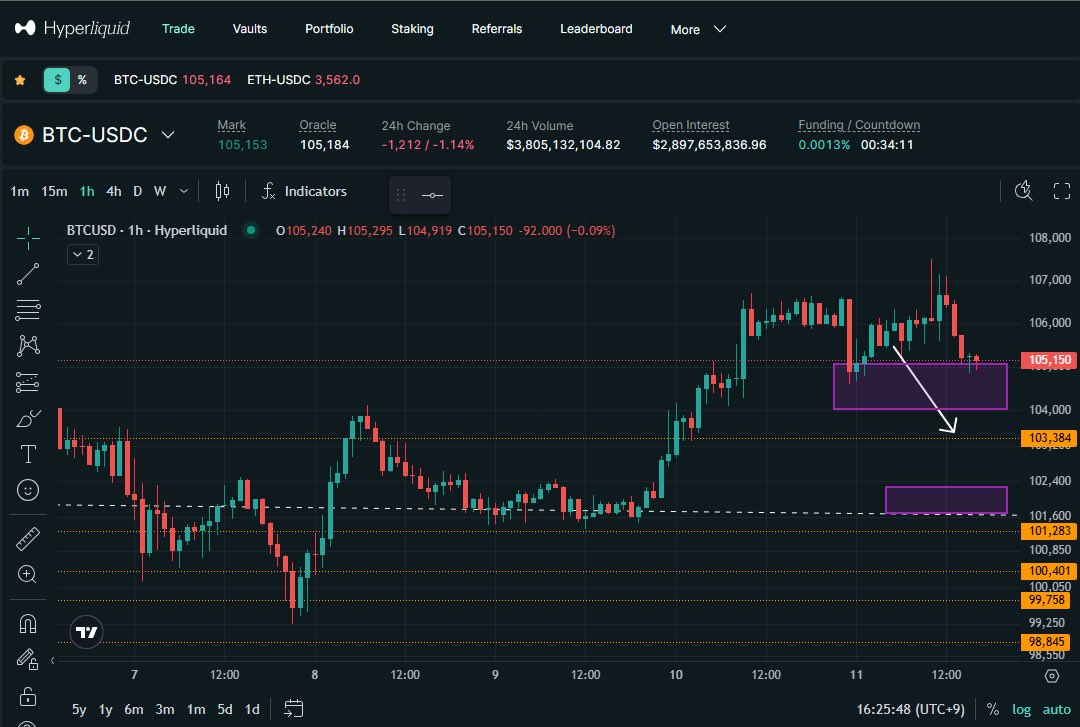The width and height of the screenshot is (1080, 727).
Task: Navigate to Staking
Action: point(413,29)
